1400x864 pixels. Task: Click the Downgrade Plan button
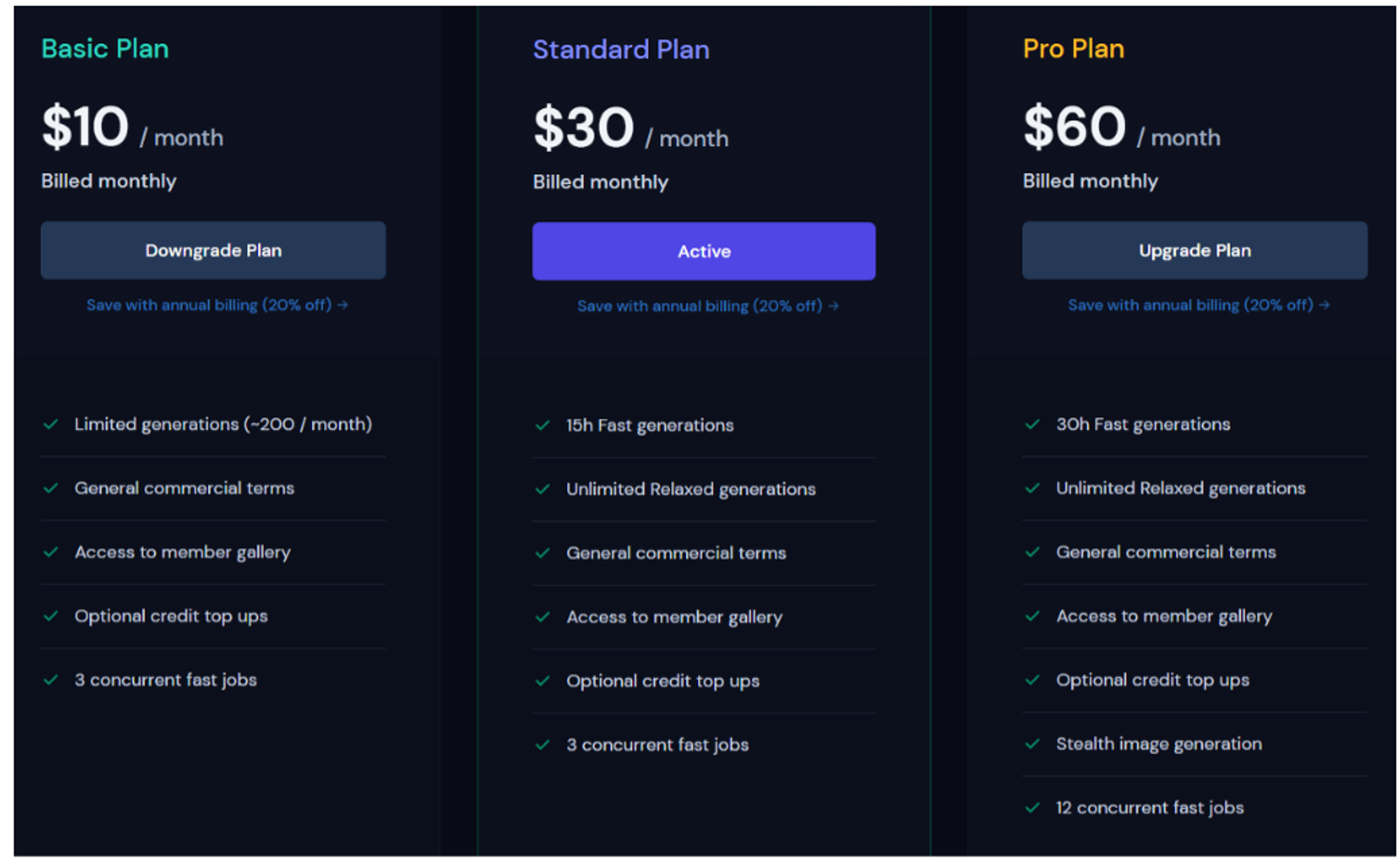(x=213, y=250)
